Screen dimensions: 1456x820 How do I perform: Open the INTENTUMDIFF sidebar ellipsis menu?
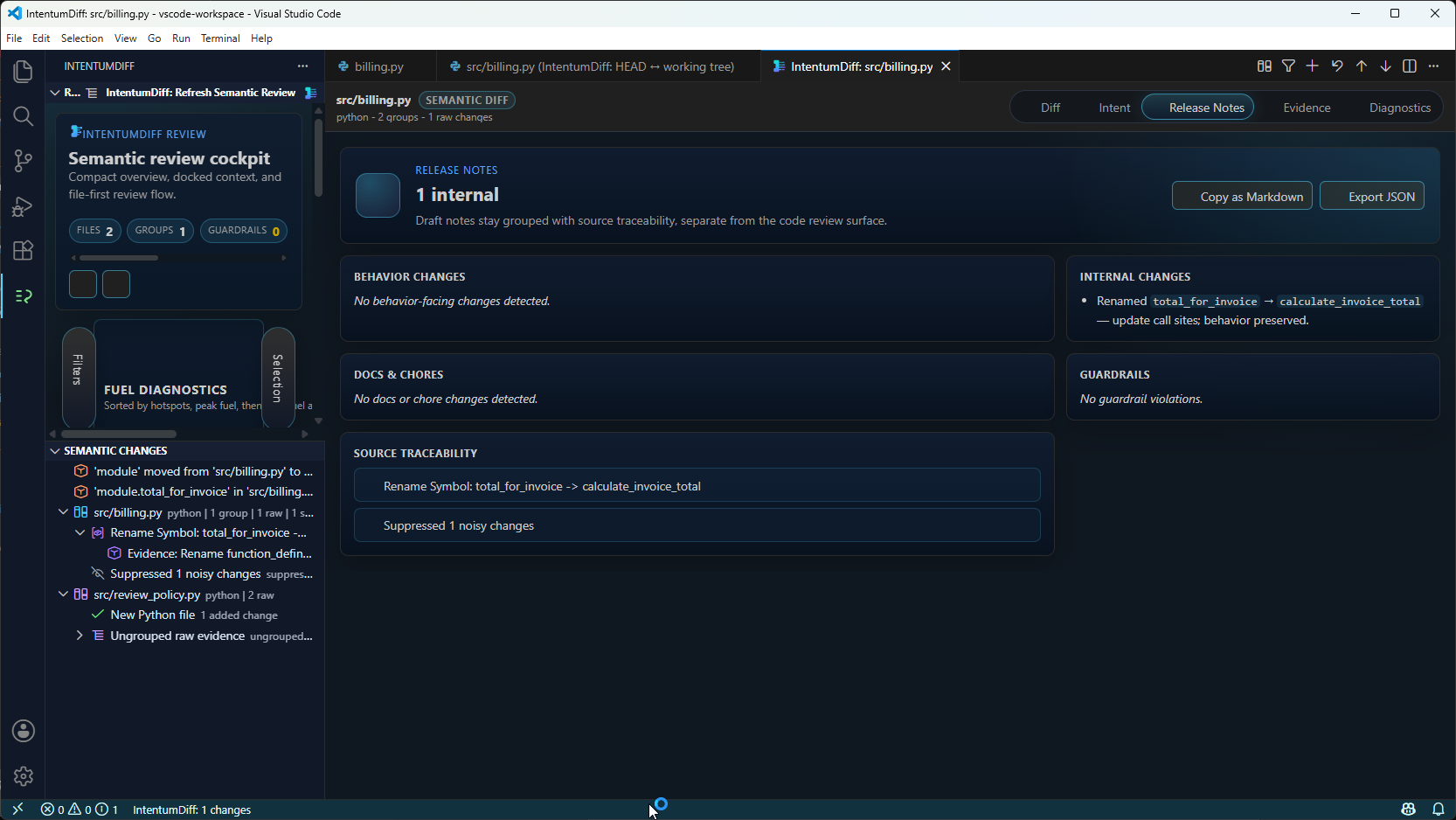coord(302,66)
